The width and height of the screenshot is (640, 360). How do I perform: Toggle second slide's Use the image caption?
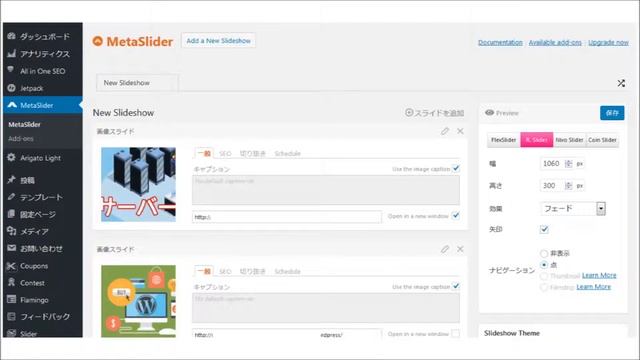(x=456, y=286)
